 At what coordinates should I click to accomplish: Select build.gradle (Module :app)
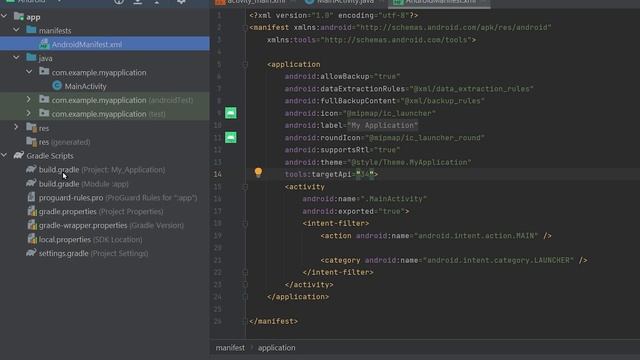pyautogui.click(x=84, y=184)
